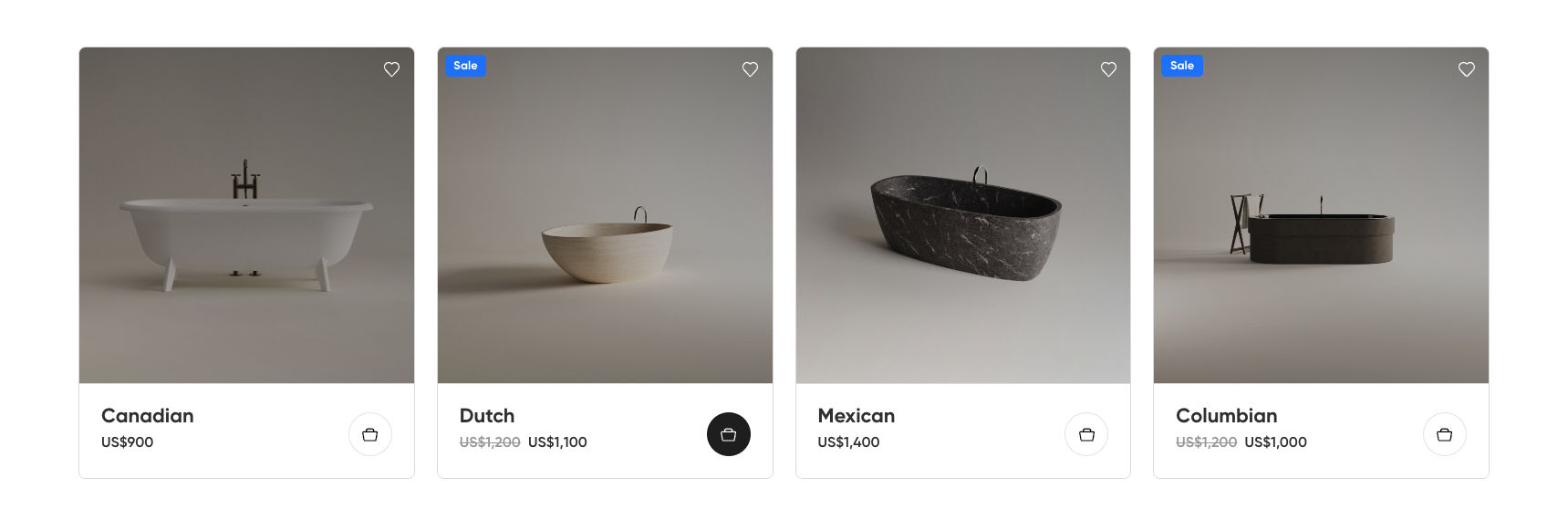This screenshot has height=530, width=1568.
Task: Click the Canadian product title
Action: [148, 416]
